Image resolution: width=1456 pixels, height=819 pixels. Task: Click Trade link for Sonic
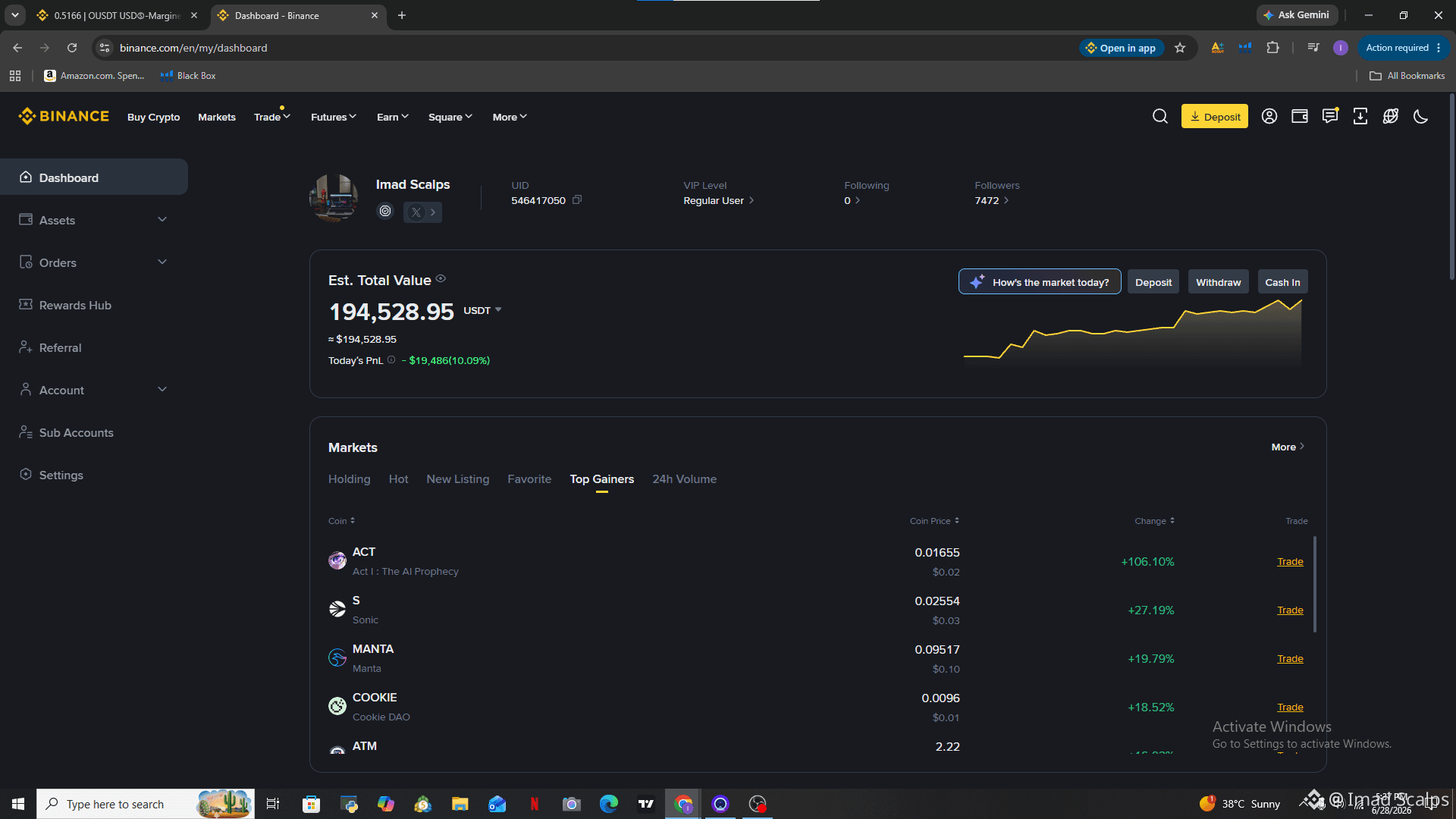1290,610
